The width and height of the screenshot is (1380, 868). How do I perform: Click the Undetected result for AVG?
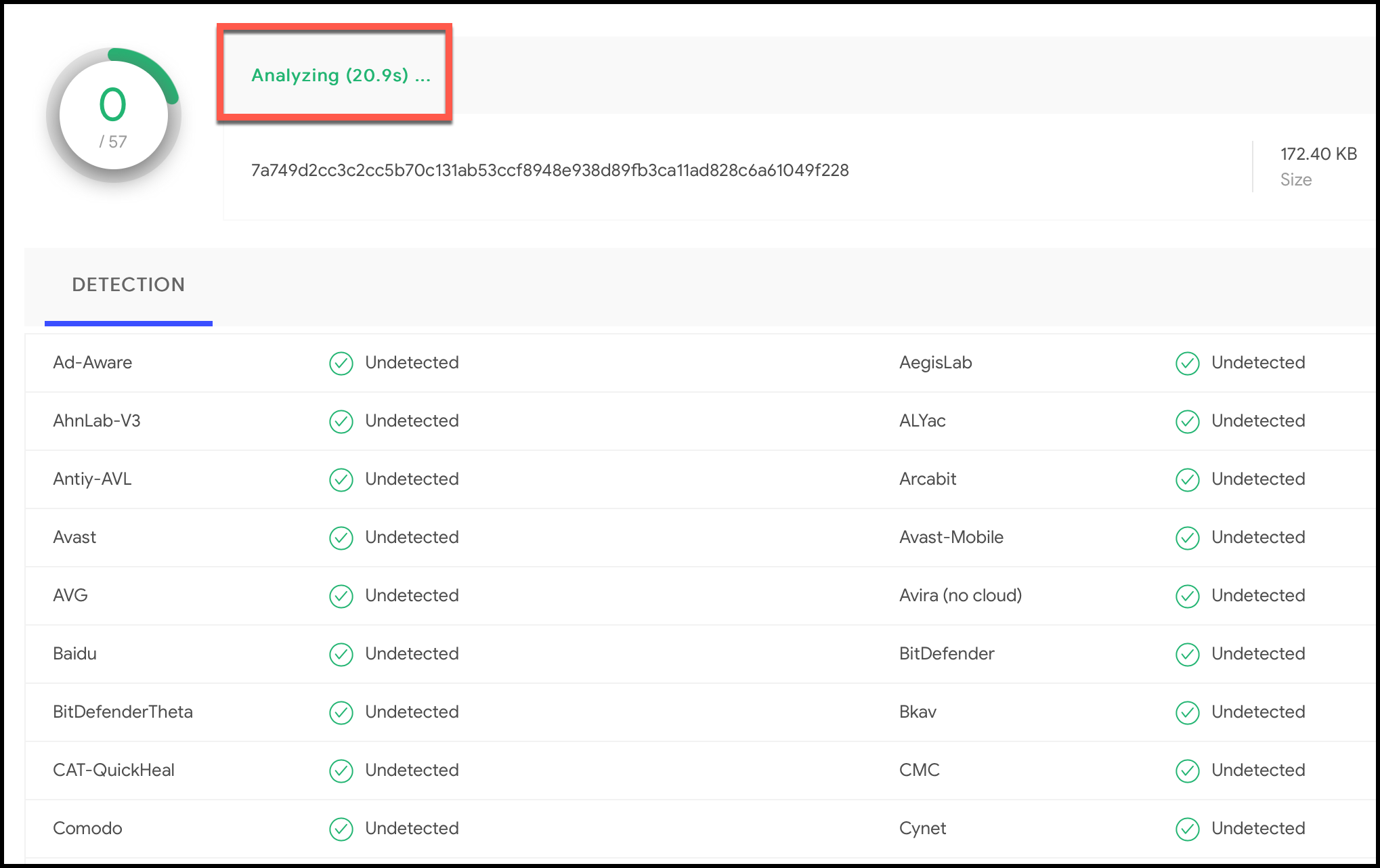pos(412,596)
